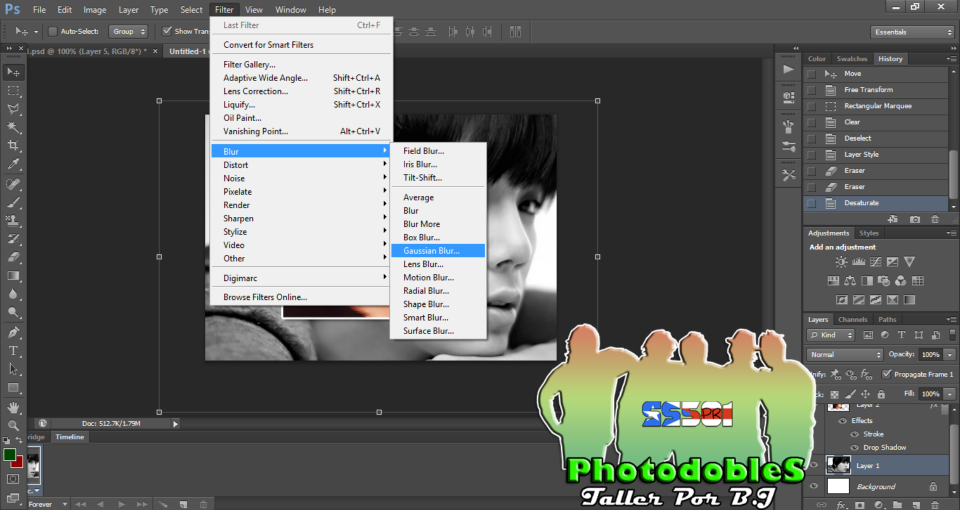The height and width of the screenshot is (510, 960).
Task: Open Filter Gallery menu entry
Action: click(x=301, y=64)
